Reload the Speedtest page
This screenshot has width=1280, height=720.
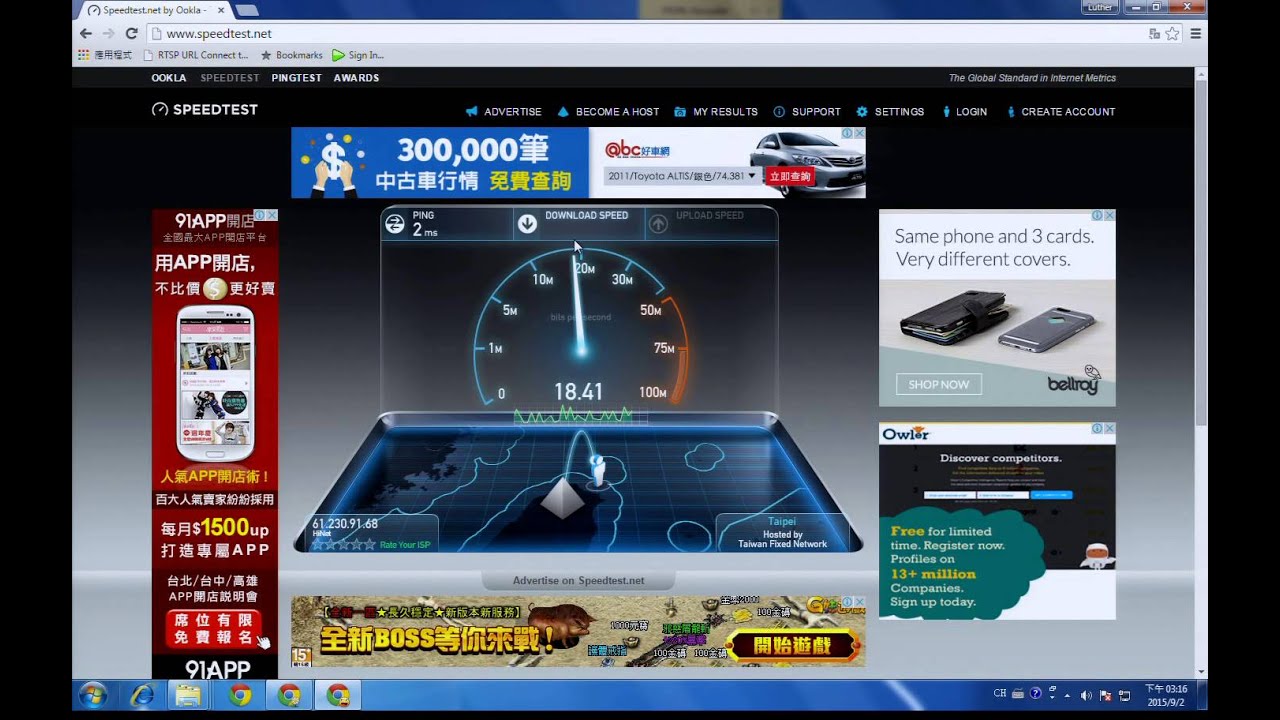click(x=131, y=33)
